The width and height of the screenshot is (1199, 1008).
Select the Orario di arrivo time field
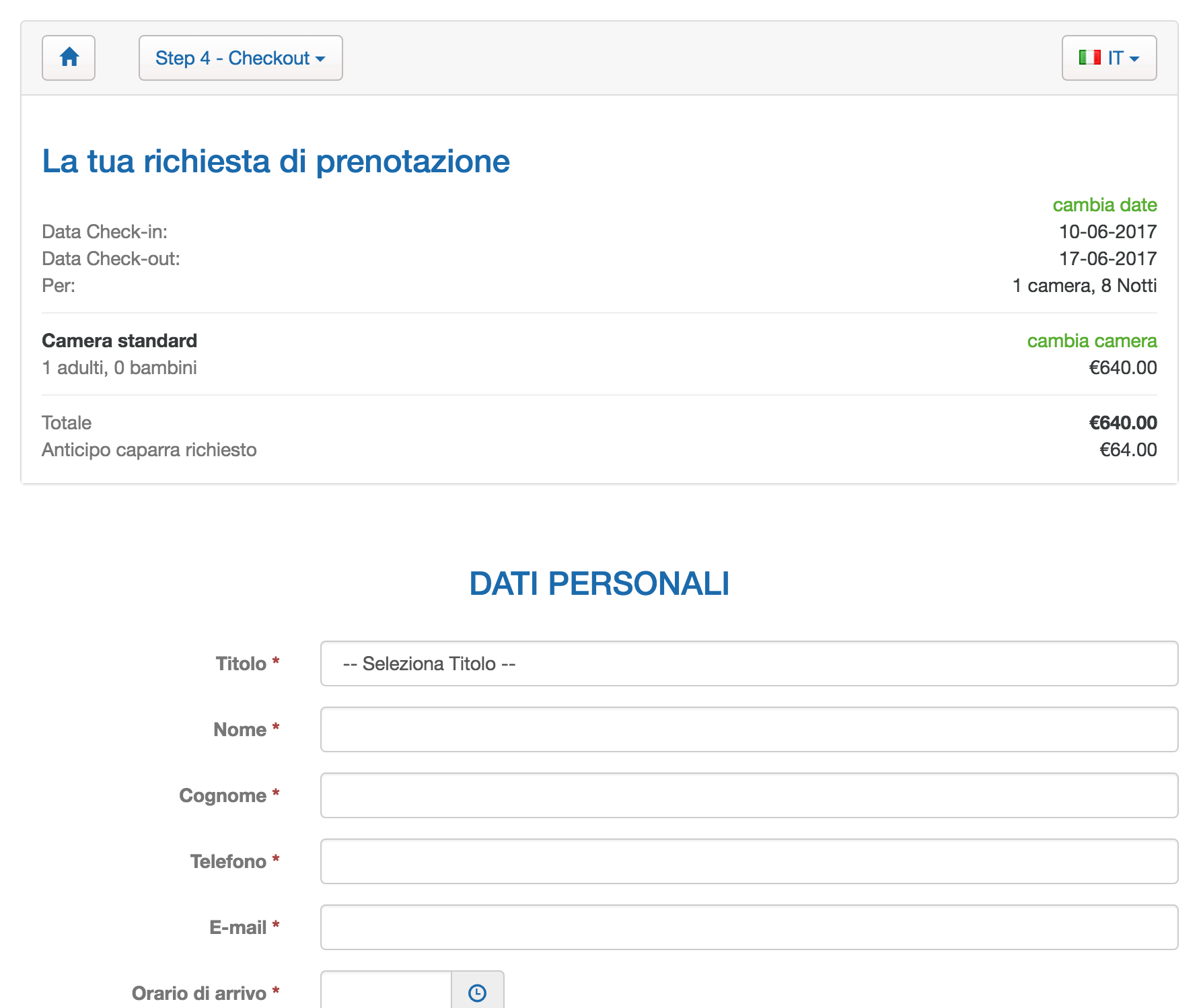(x=386, y=992)
